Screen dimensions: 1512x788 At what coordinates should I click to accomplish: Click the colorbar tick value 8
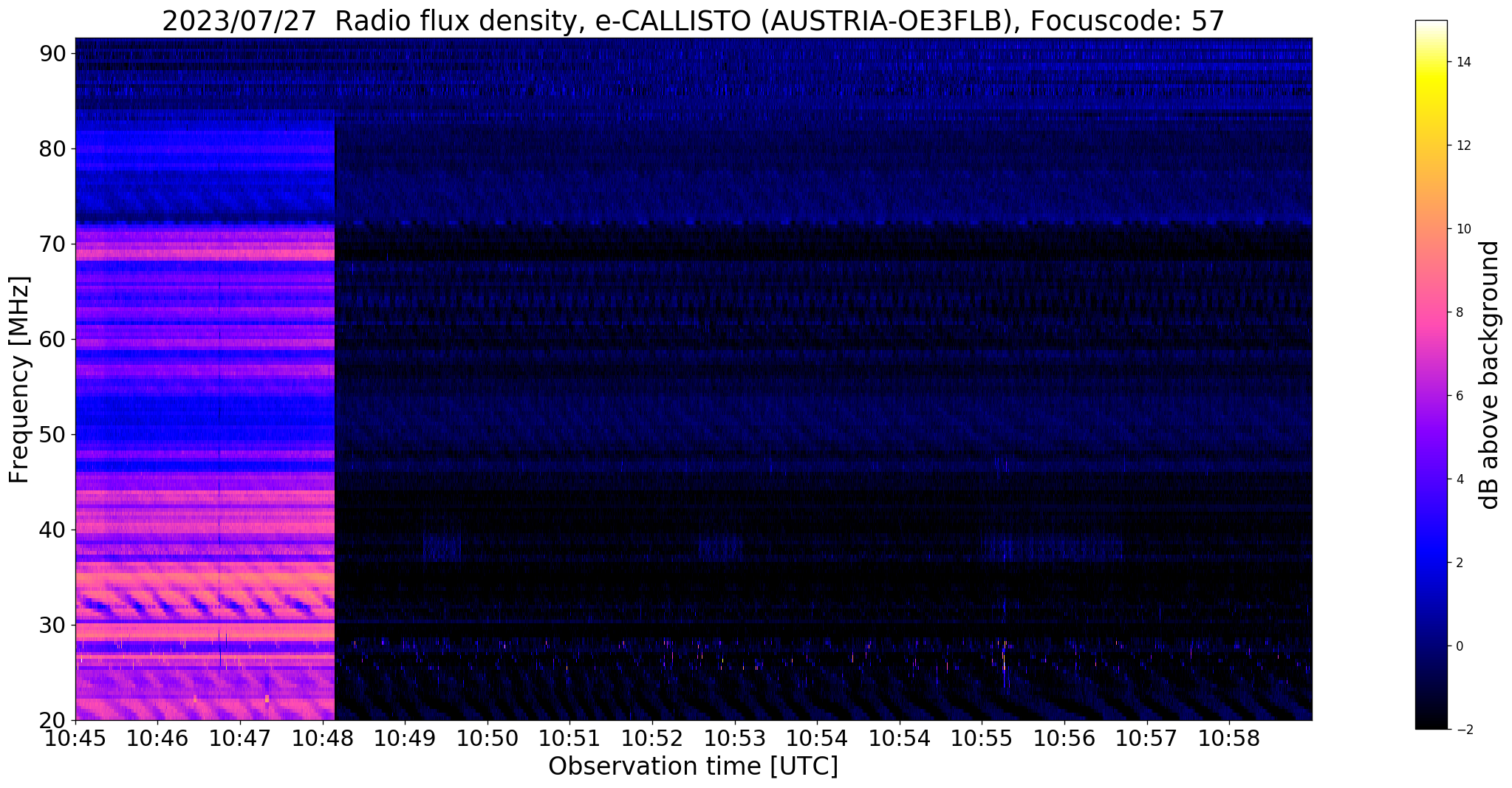click(1459, 313)
